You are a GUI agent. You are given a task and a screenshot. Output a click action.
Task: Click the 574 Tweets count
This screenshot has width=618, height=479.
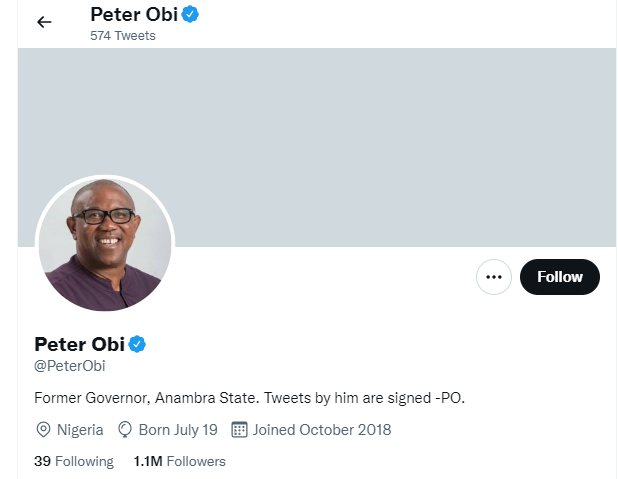123,36
